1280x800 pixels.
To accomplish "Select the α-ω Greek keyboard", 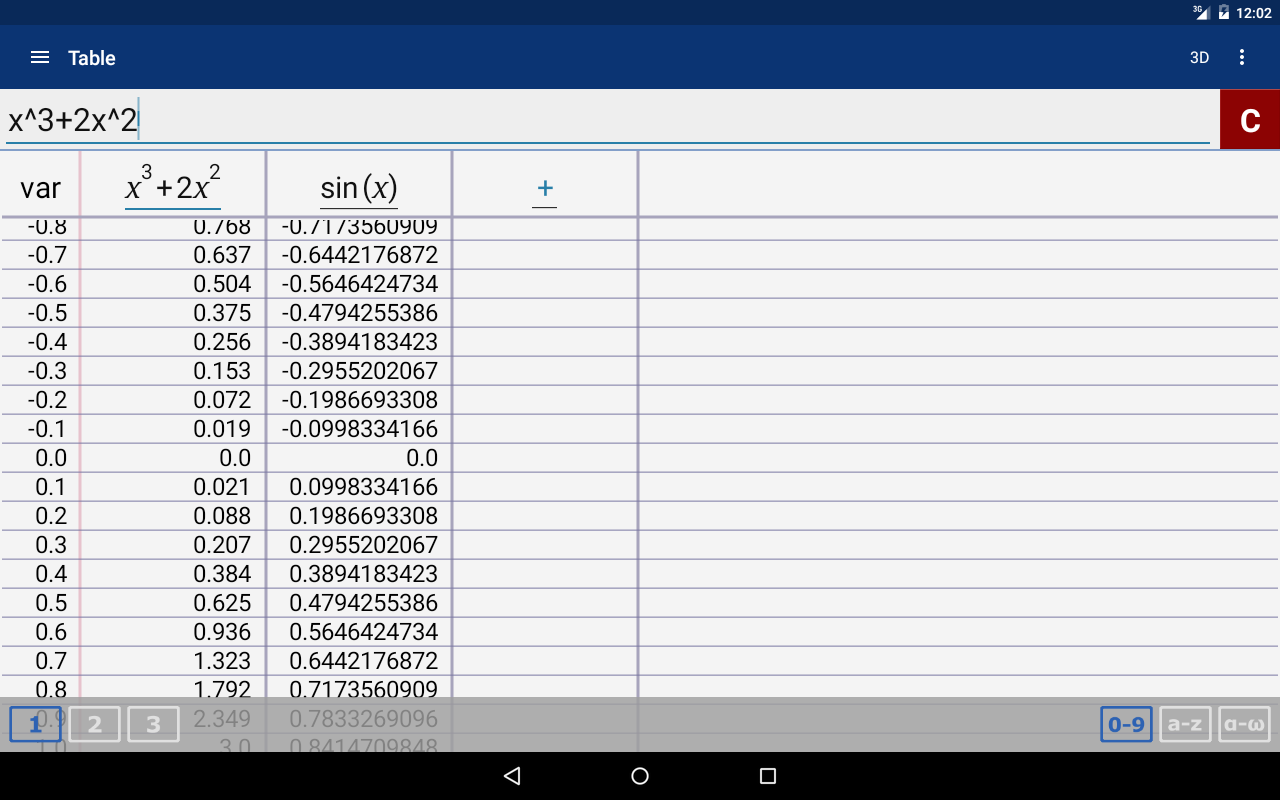I will point(1244,724).
